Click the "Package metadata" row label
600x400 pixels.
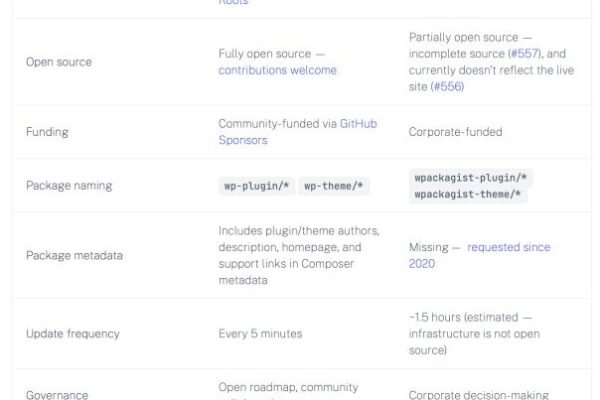pyautogui.click(x=74, y=255)
